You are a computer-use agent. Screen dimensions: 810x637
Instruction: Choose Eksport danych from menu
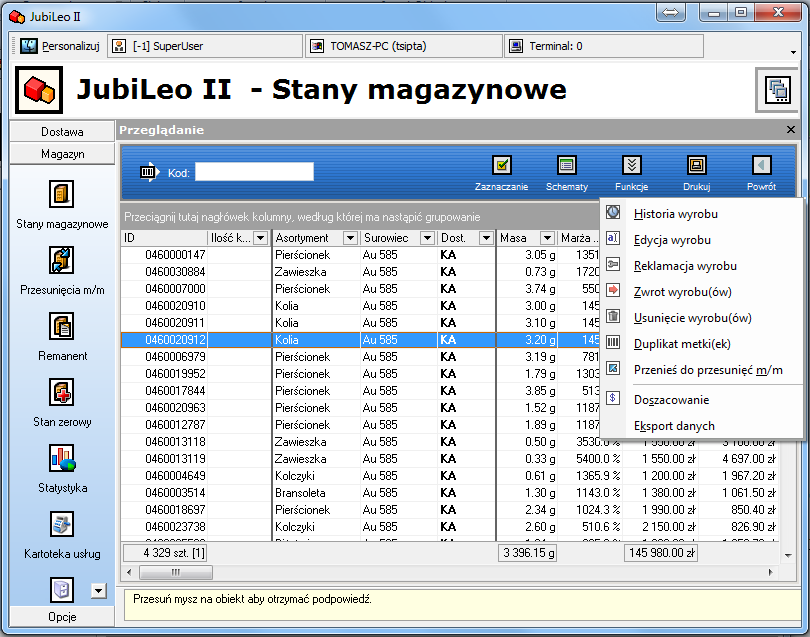click(x=702, y=426)
